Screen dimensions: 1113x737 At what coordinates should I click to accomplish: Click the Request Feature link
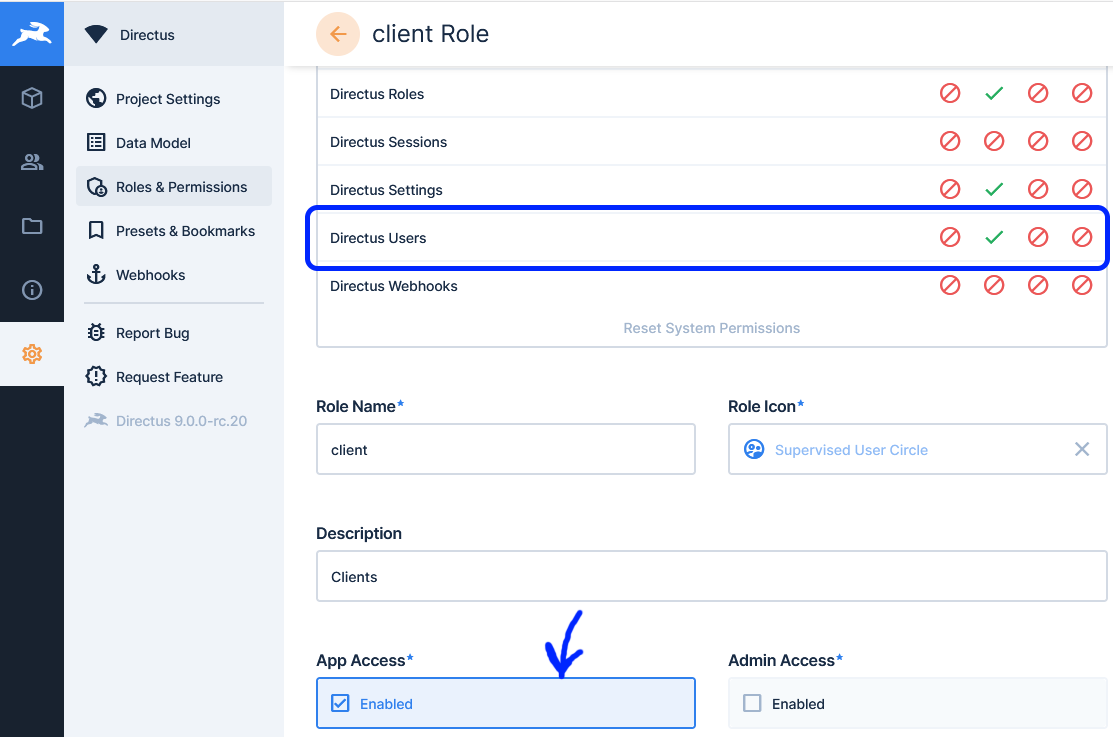coord(174,377)
